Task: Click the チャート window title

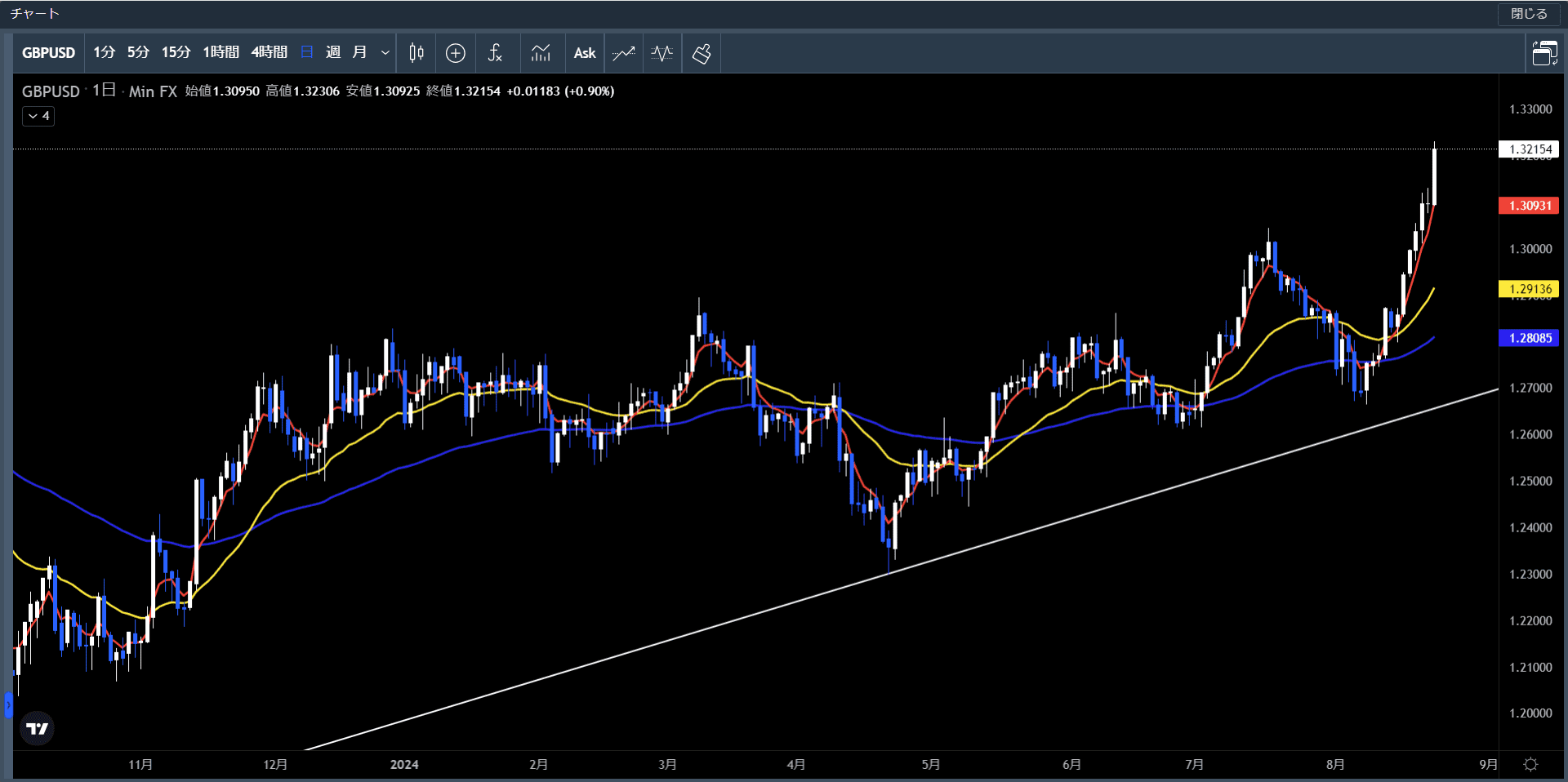Action: [x=34, y=14]
